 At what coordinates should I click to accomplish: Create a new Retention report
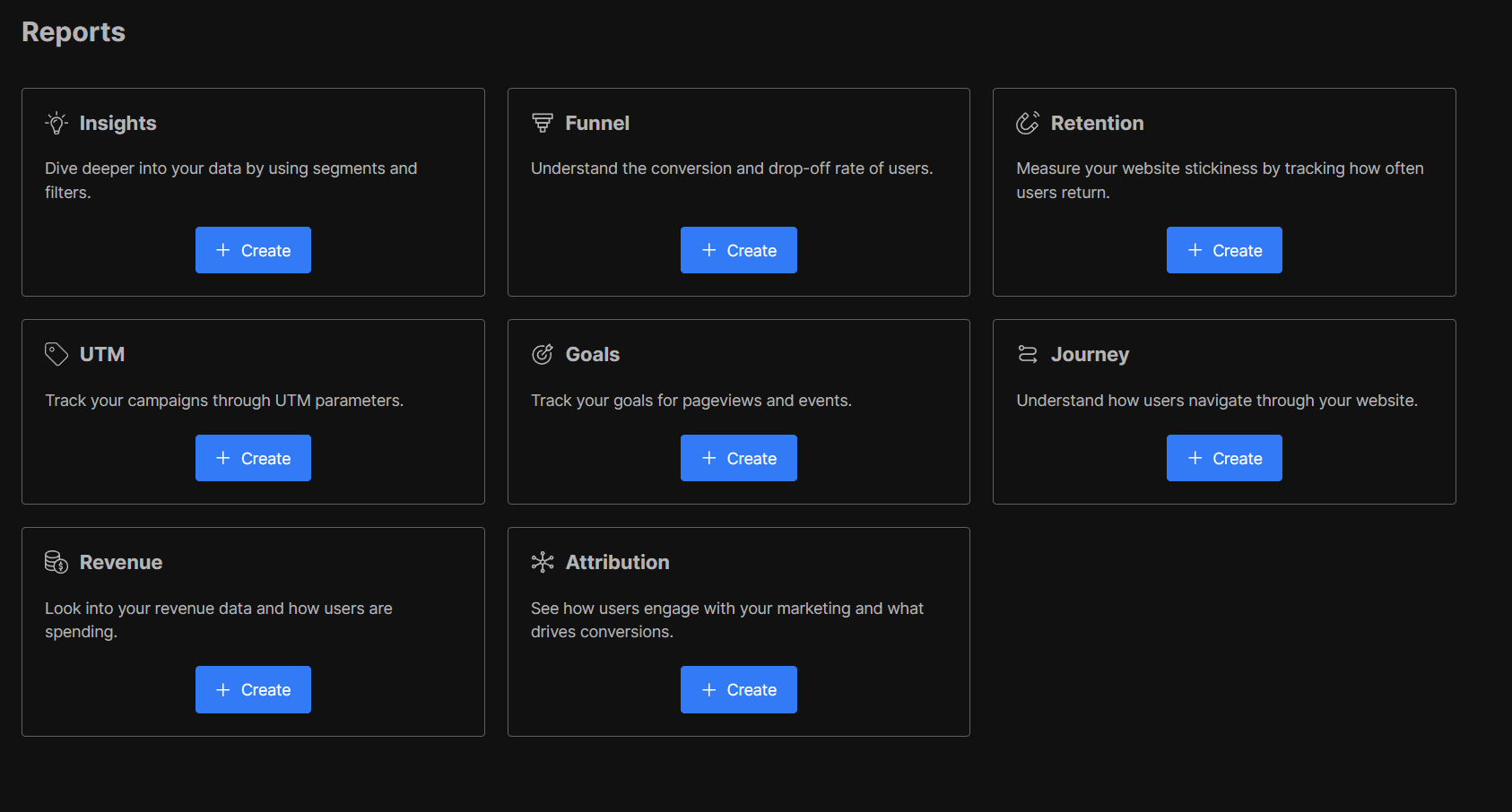(x=1224, y=250)
